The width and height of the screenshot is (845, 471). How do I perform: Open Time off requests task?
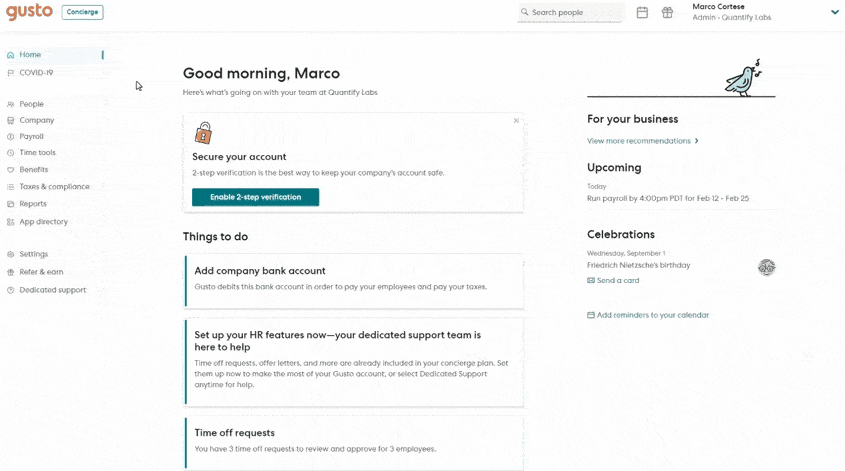click(x=354, y=442)
